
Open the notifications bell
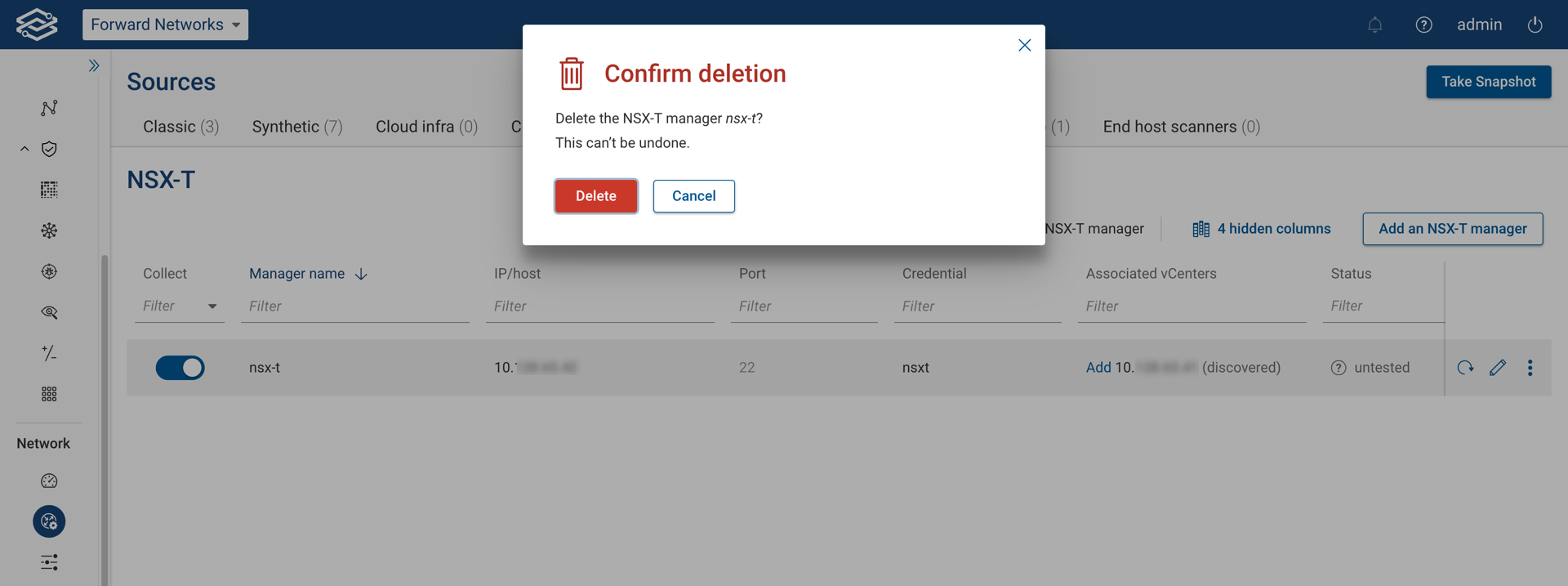point(1375,25)
